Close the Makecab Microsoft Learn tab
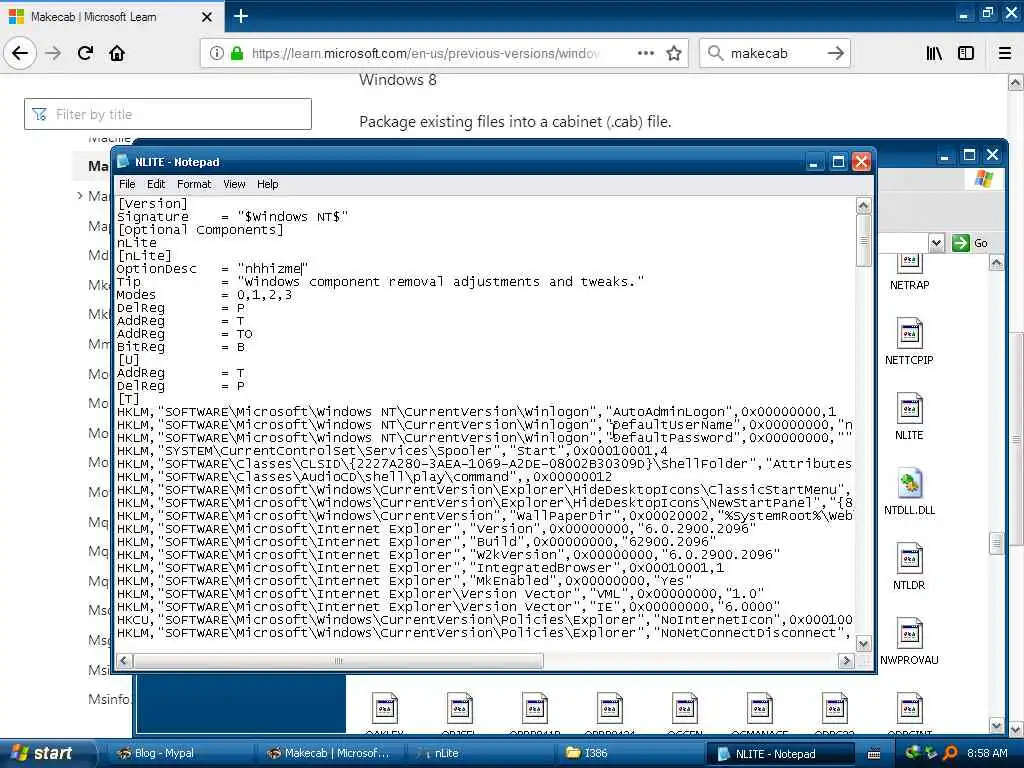 tap(206, 17)
